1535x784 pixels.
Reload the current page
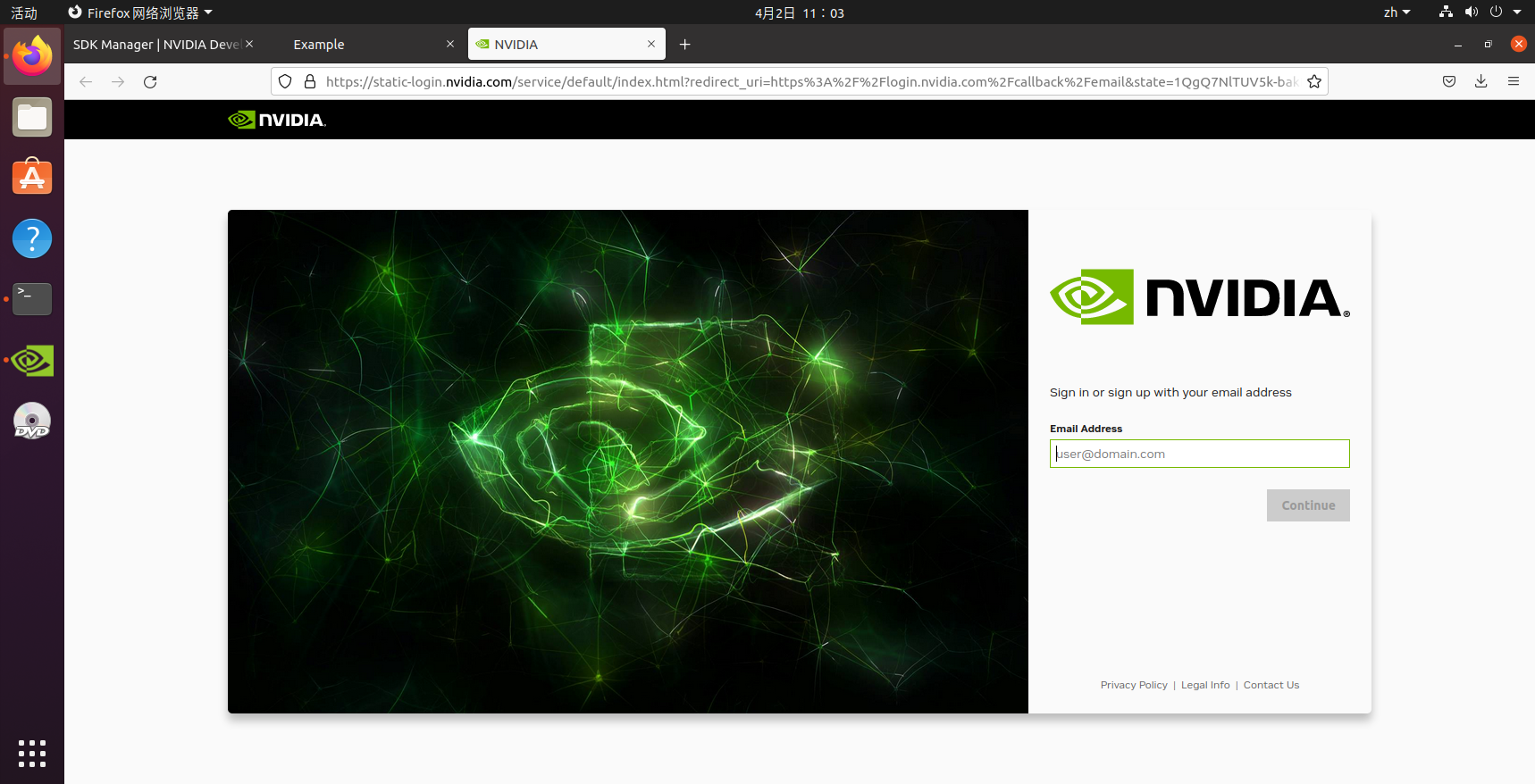click(150, 81)
